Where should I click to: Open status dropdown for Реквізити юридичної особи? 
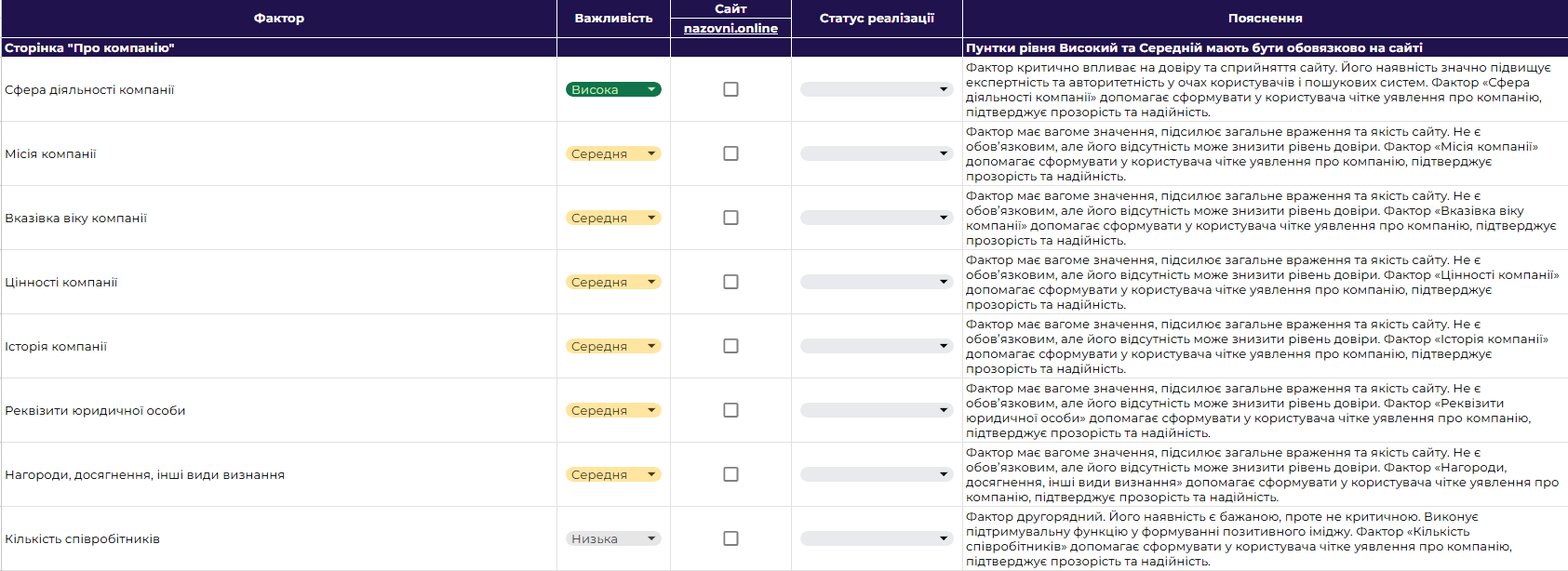point(877,410)
